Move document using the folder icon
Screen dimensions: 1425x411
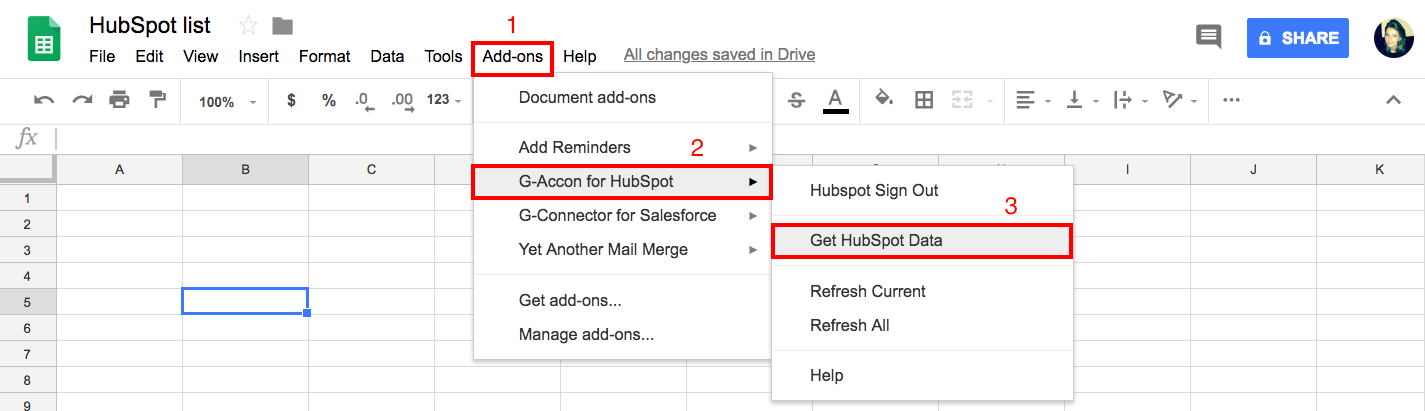coord(283,25)
